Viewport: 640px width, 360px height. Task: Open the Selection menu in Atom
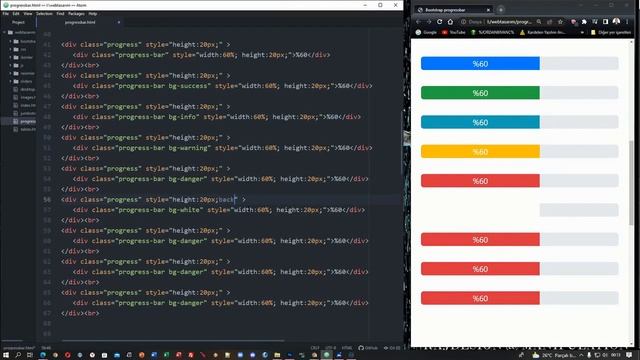pyautogui.click(x=44, y=13)
